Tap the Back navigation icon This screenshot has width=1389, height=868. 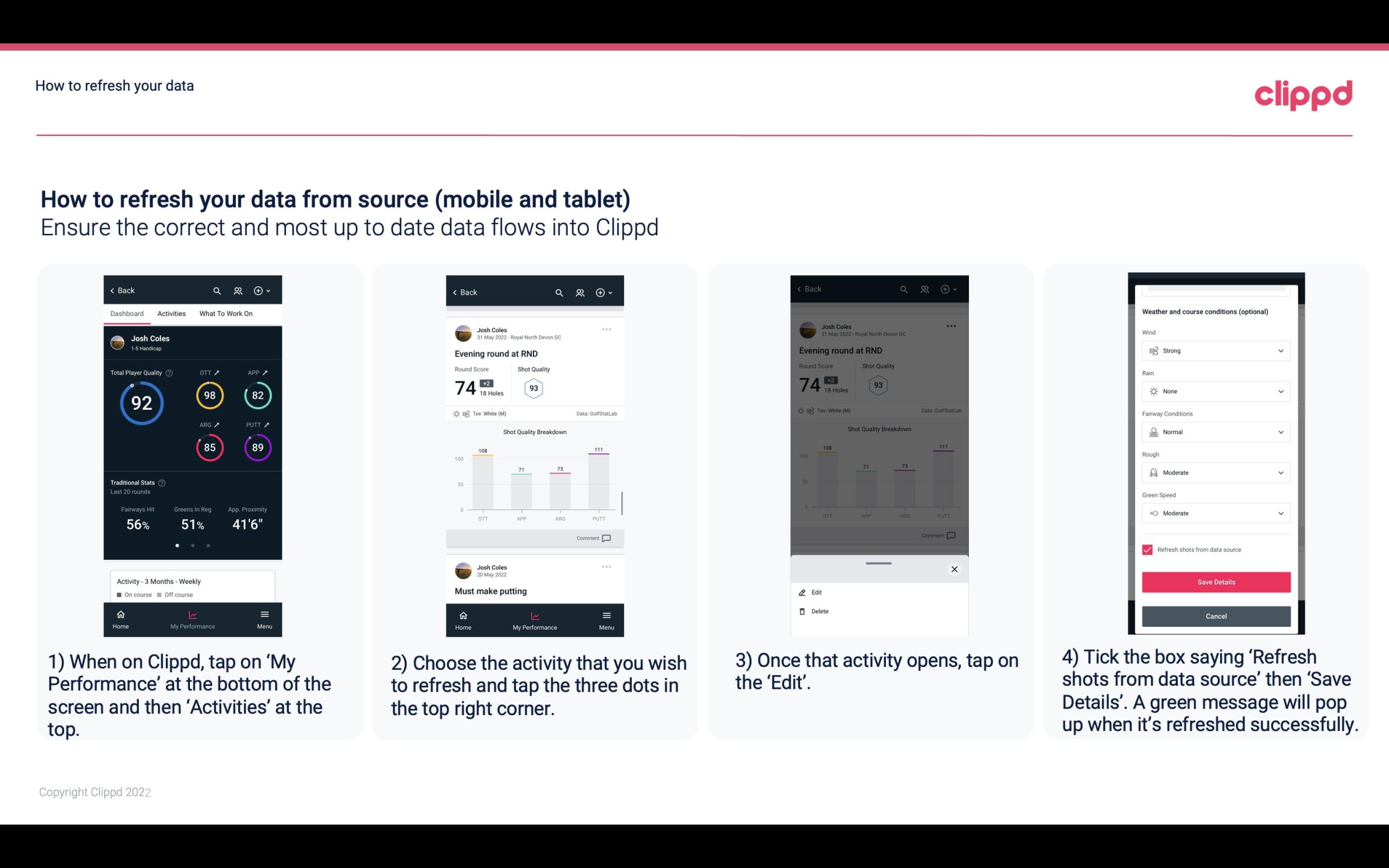(114, 290)
